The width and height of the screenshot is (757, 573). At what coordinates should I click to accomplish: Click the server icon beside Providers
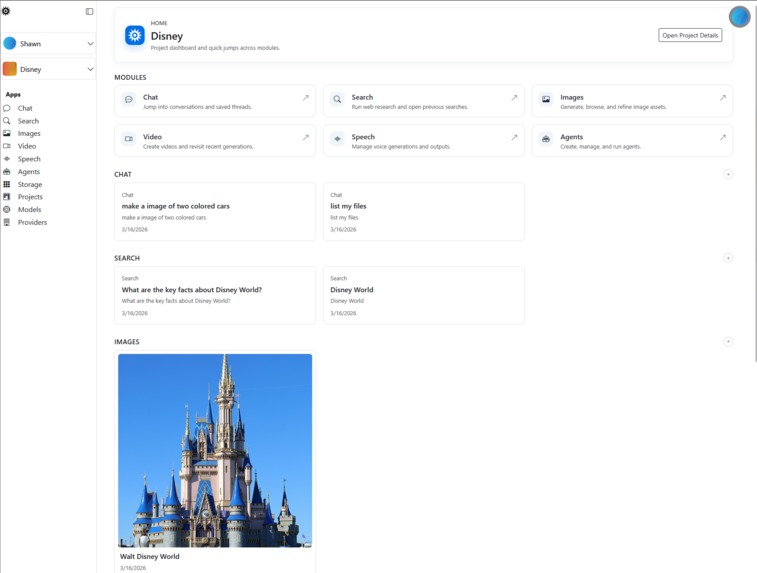pos(7,222)
